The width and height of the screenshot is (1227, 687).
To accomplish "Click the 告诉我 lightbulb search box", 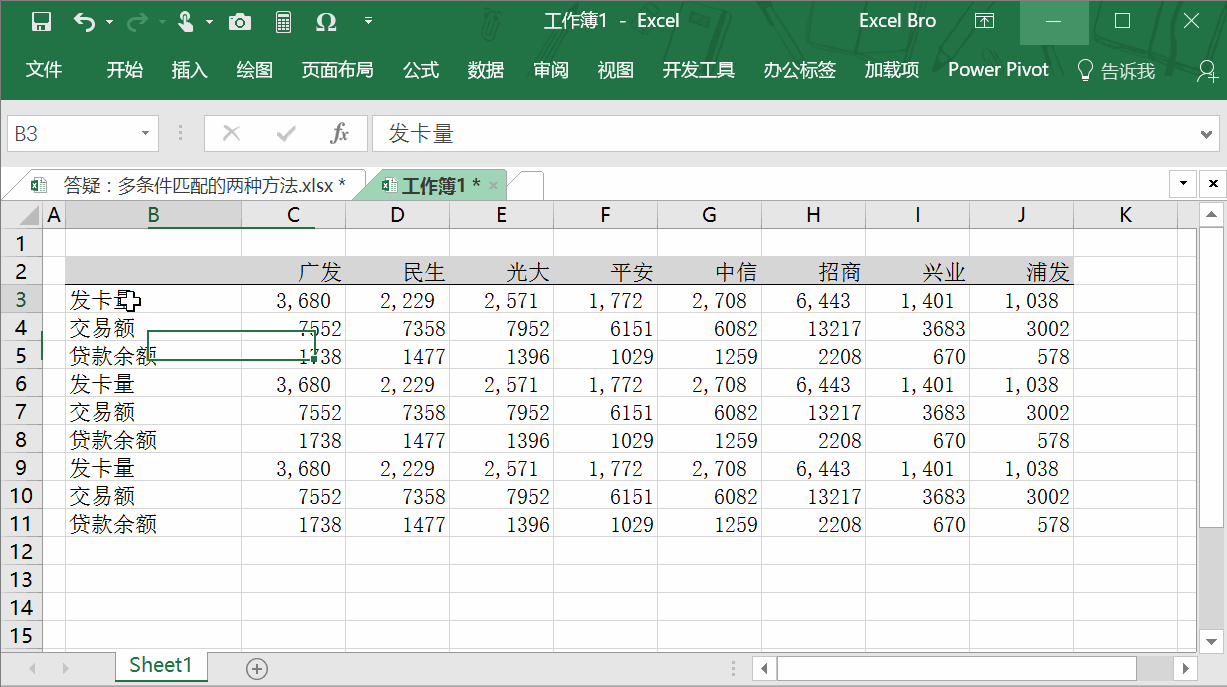I will [x=1116, y=71].
